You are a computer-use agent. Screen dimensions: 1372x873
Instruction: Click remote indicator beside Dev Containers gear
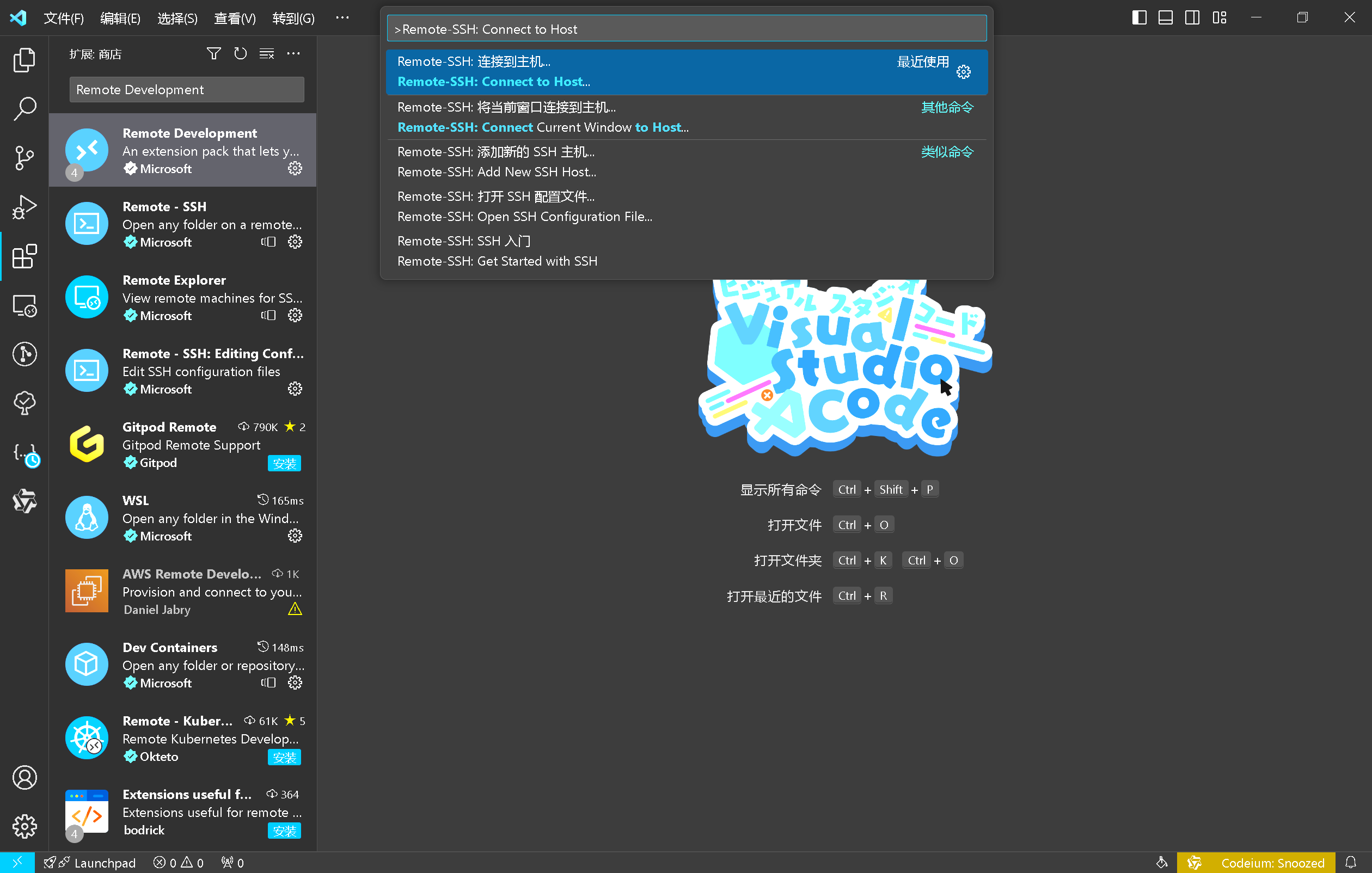(x=268, y=683)
